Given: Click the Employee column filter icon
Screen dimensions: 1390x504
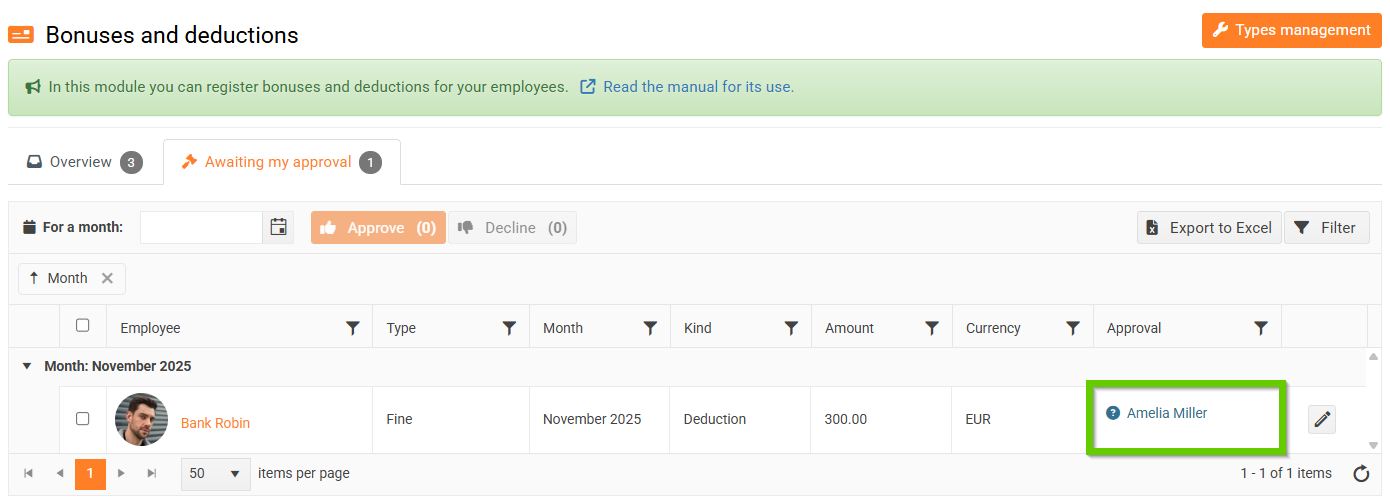Looking at the screenshot, I should coord(353,328).
